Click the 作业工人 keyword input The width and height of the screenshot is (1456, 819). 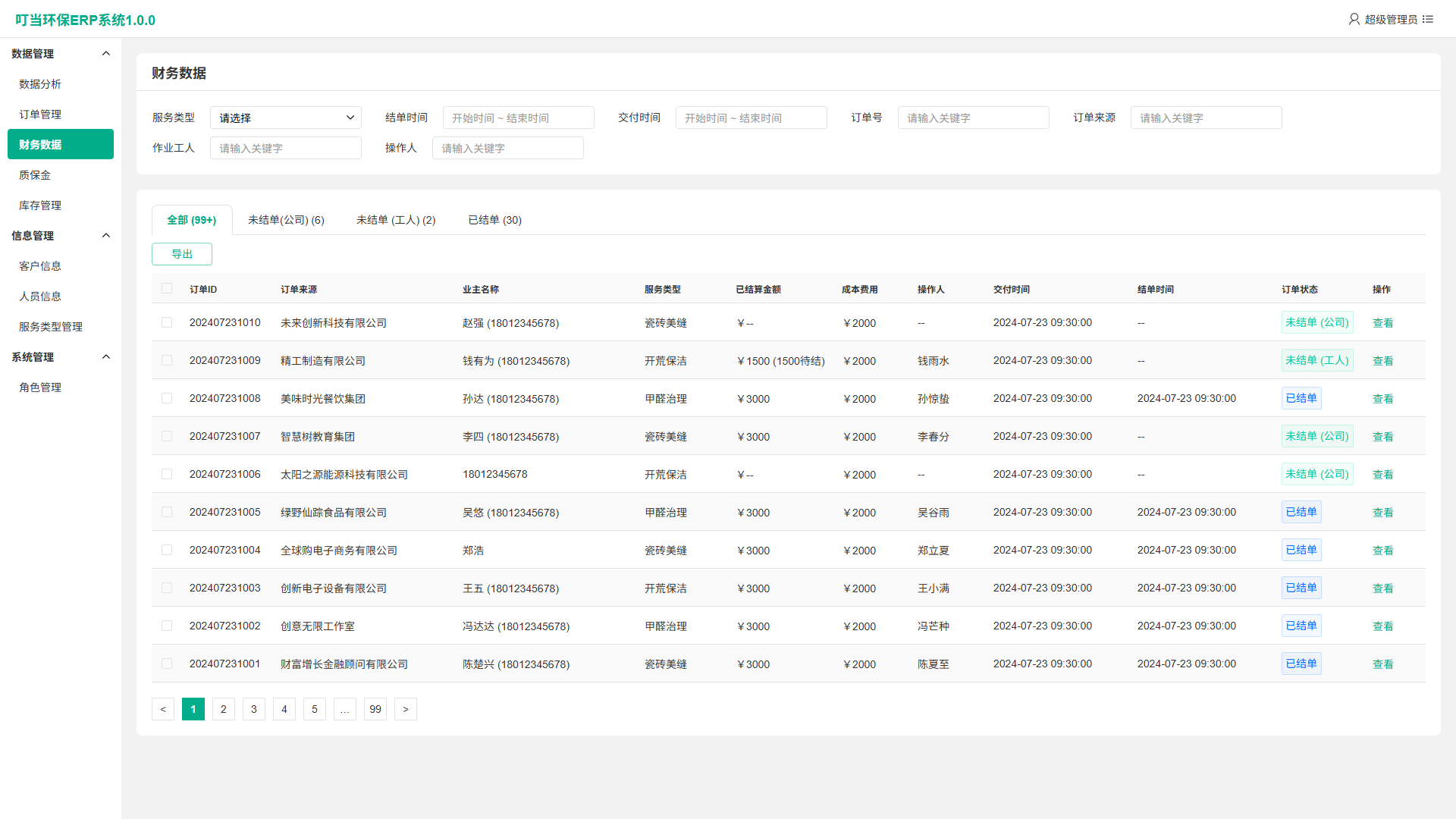pyautogui.click(x=286, y=148)
